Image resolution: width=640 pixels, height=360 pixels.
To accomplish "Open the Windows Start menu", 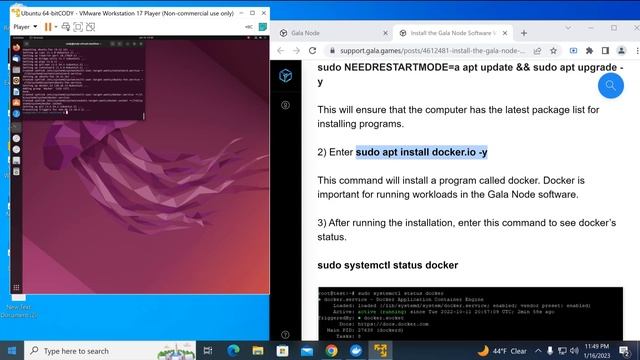I will pos(12,351).
